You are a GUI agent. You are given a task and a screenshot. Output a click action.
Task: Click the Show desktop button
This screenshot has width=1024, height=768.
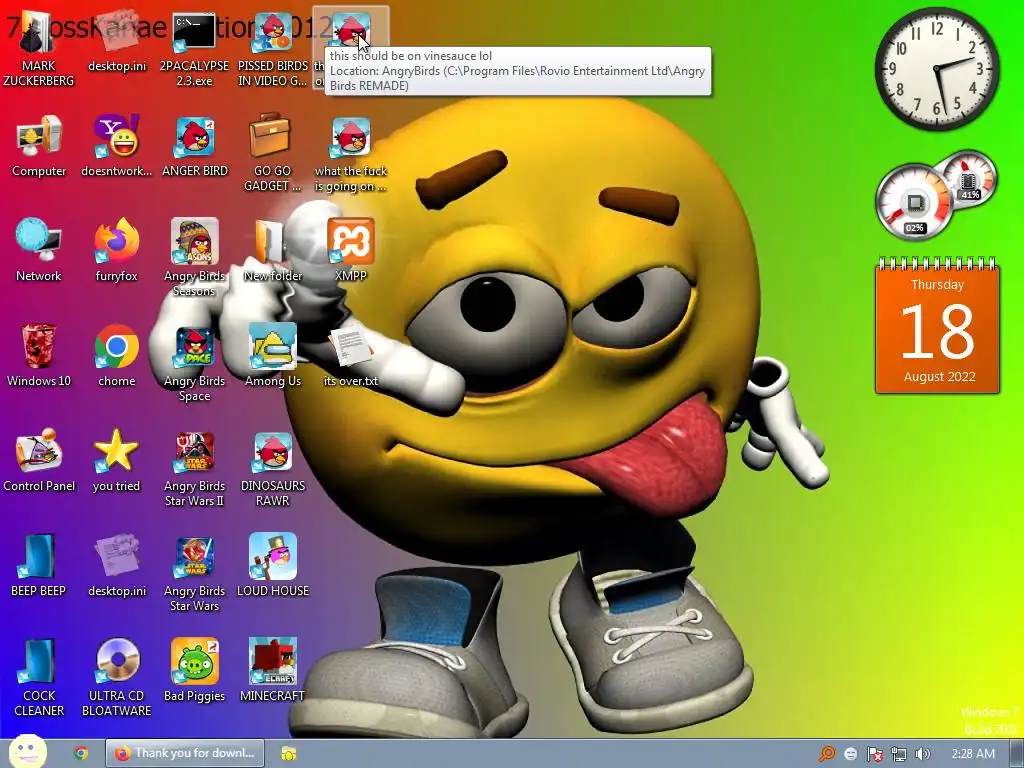click(1017, 754)
